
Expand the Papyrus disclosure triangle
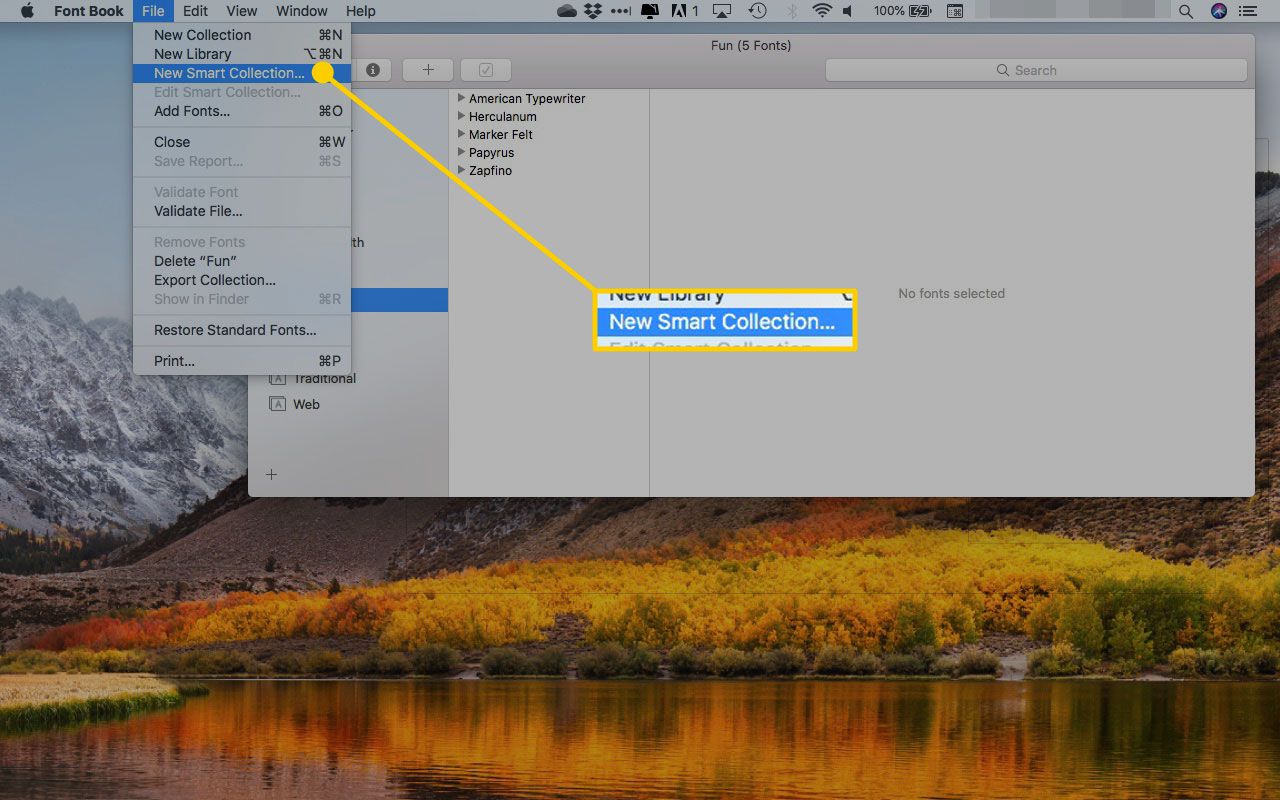[461, 152]
